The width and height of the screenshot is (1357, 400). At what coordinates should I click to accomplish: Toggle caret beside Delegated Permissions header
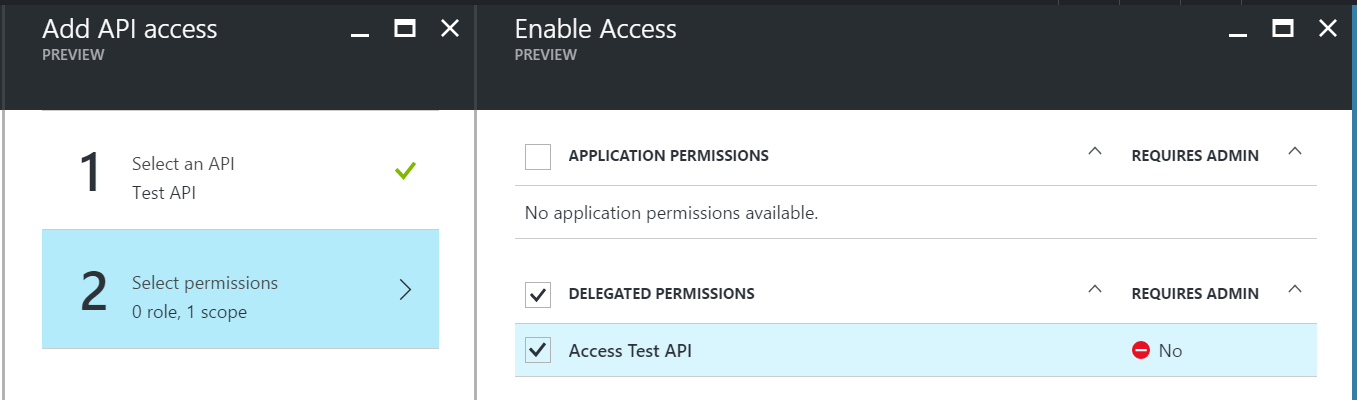tap(1094, 290)
